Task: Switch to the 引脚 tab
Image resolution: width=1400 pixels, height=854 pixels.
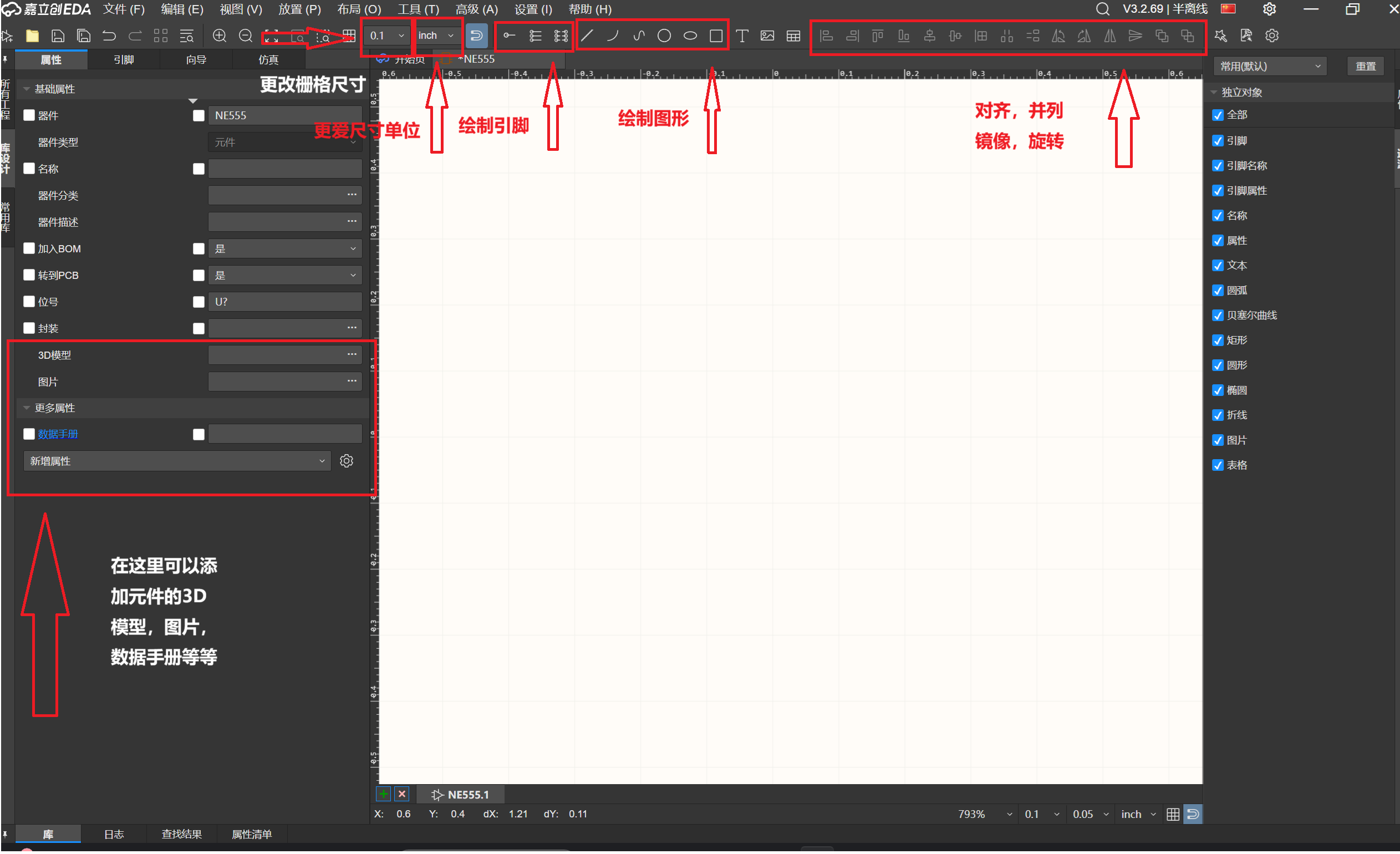Action: coord(123,60)
